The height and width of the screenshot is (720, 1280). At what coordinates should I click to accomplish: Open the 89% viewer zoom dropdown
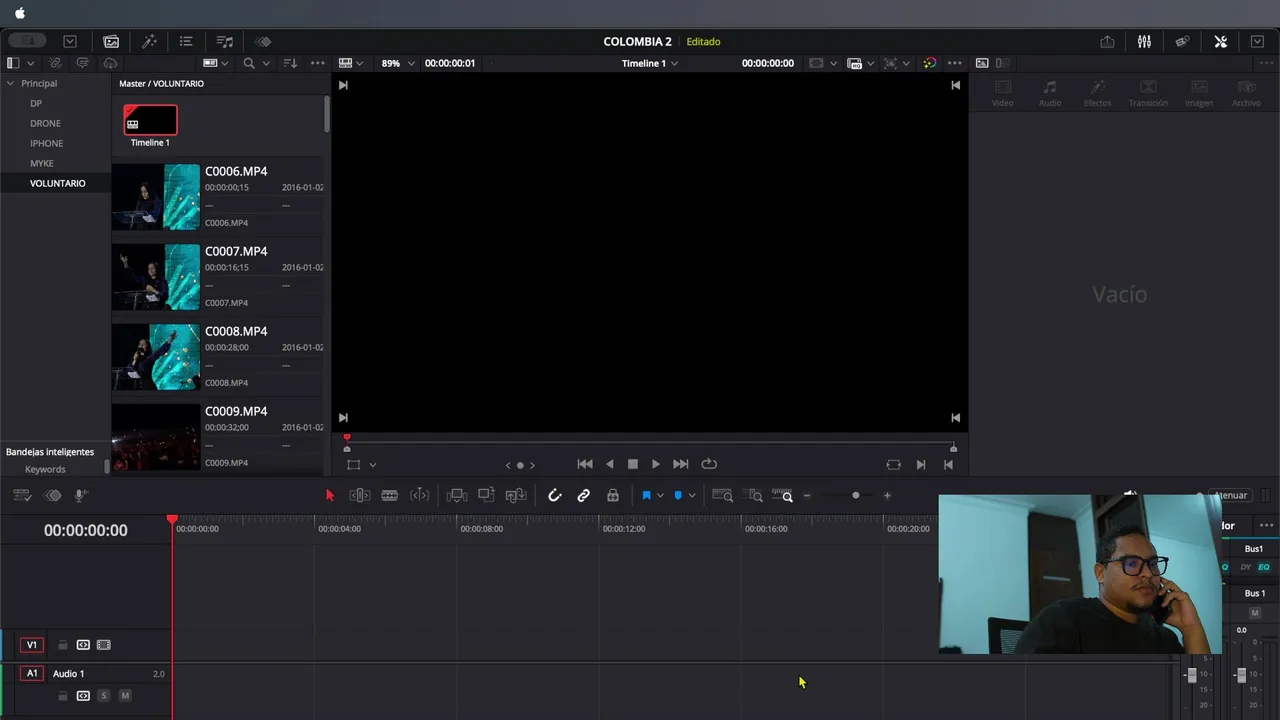pos(398,63)
